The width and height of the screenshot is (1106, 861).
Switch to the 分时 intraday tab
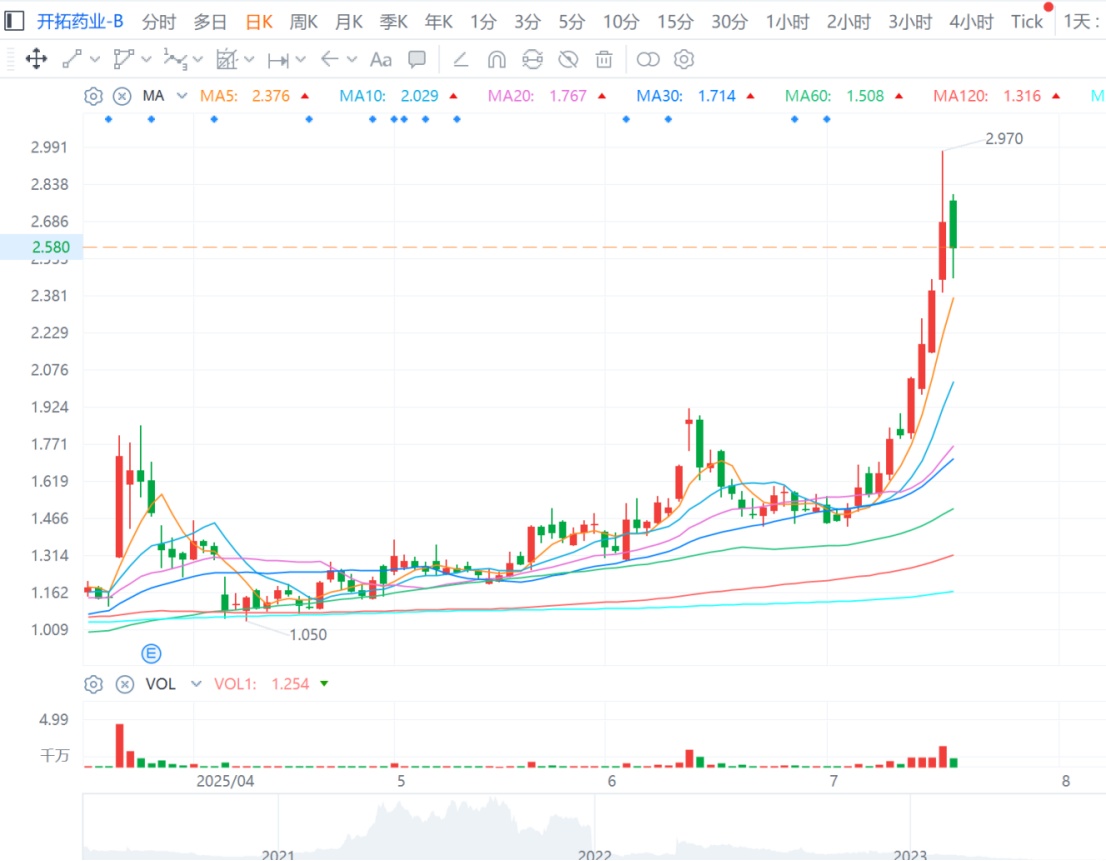pyautogui.click(x=159, y=21)
